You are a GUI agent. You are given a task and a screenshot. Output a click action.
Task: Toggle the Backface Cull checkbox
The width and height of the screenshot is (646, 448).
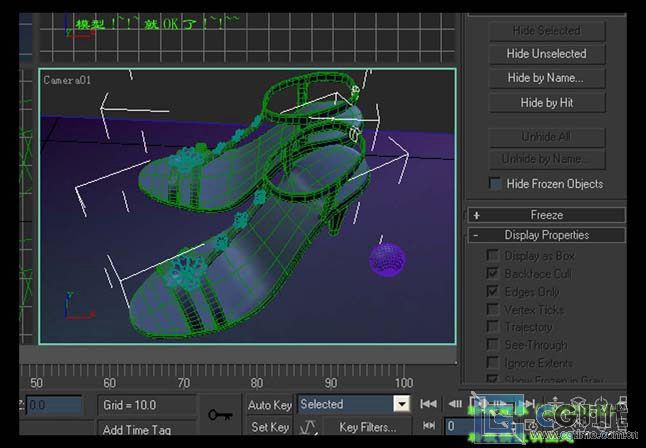(492, 273)
